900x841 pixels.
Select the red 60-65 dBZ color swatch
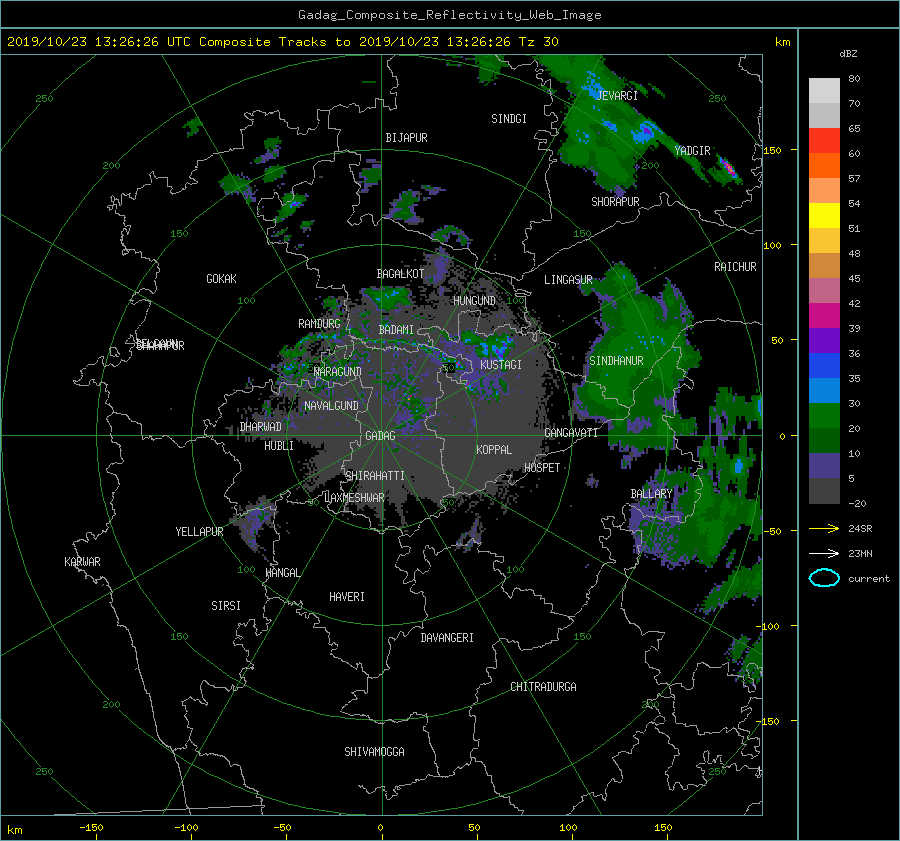pyautogui.click(x=824, y=140)
